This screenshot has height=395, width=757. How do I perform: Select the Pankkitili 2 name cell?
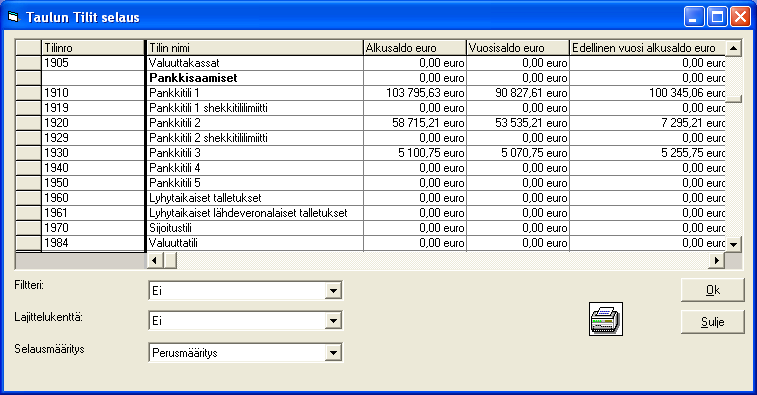pyautogui.click(x=254, y=123)
